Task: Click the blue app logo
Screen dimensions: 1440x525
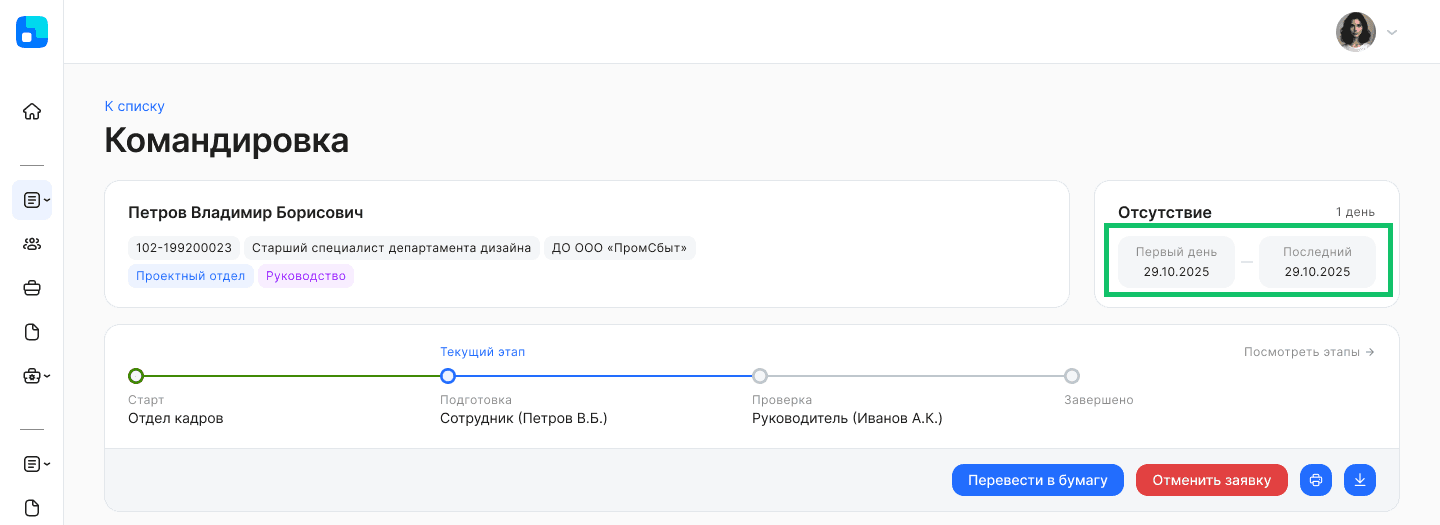Action: coord(32,32)
